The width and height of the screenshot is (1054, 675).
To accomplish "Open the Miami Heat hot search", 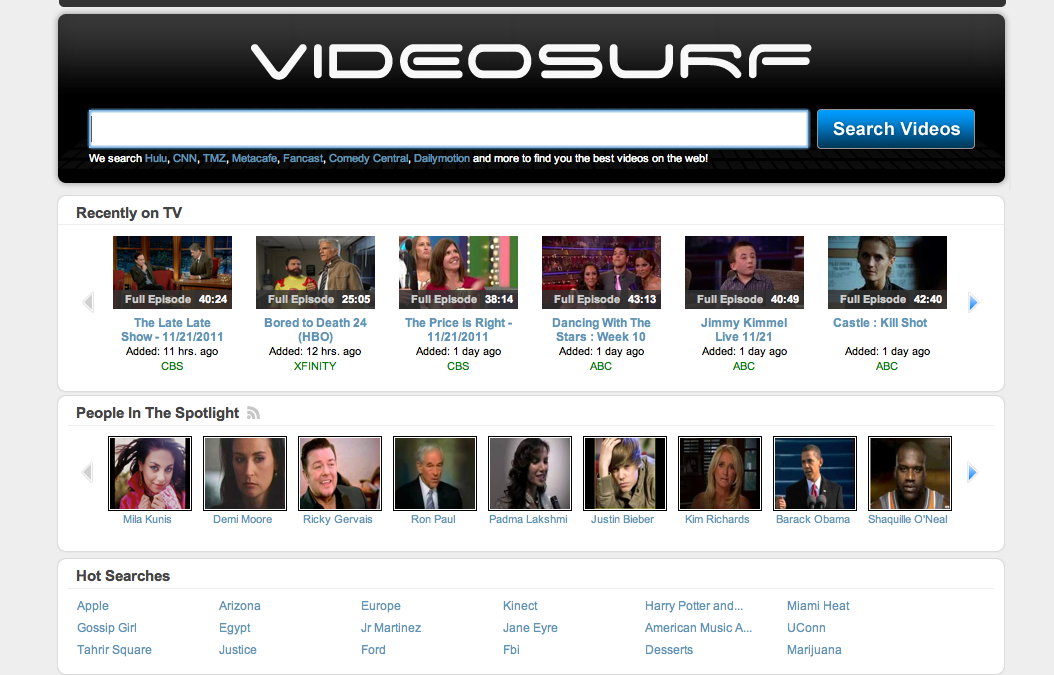I will [818, 606].
